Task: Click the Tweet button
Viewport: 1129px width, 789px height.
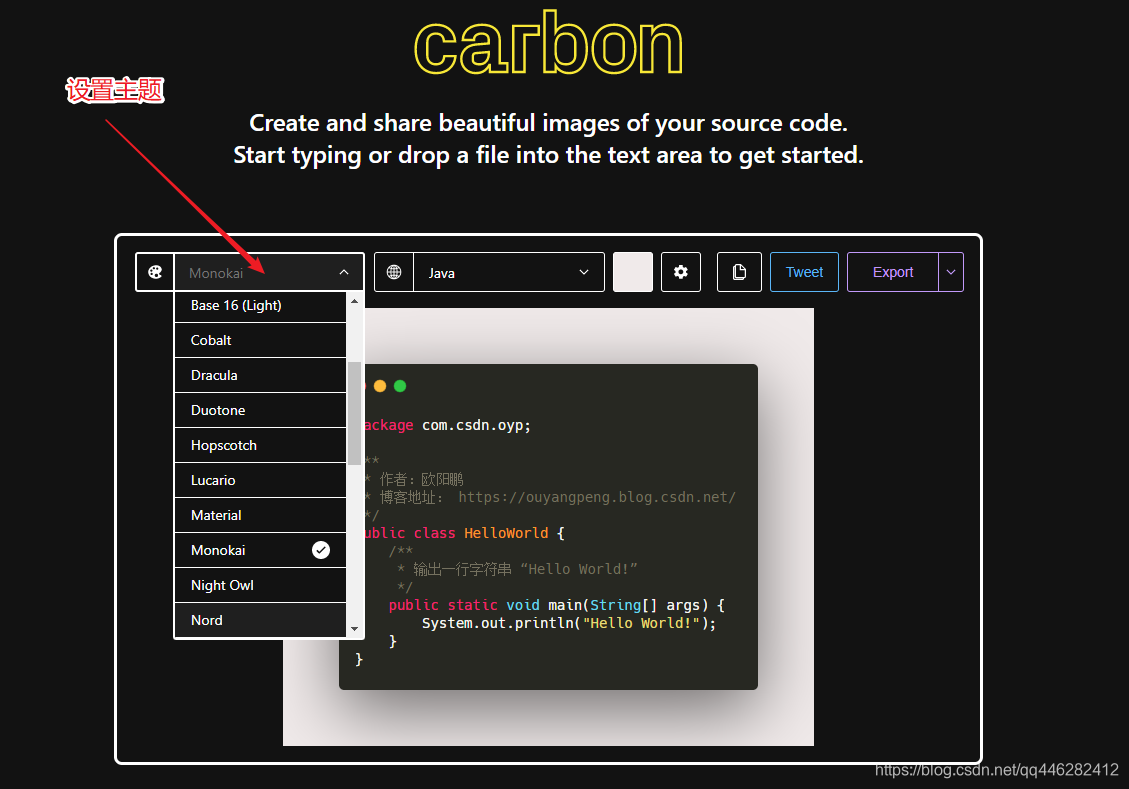Action: click(x=804, y=272)
